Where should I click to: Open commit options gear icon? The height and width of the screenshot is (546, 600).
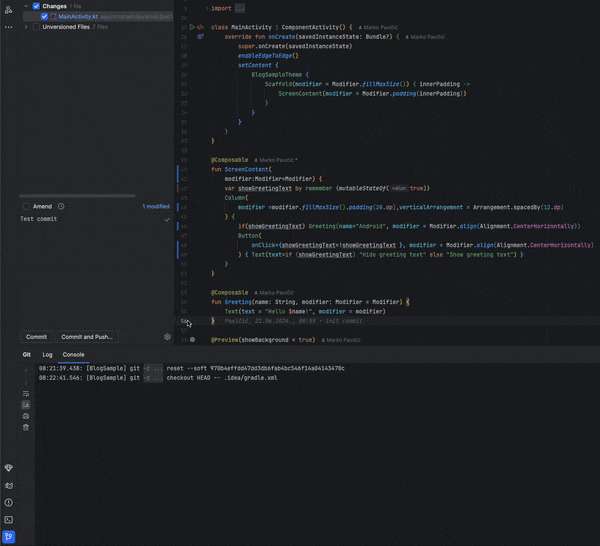(167, 337)
